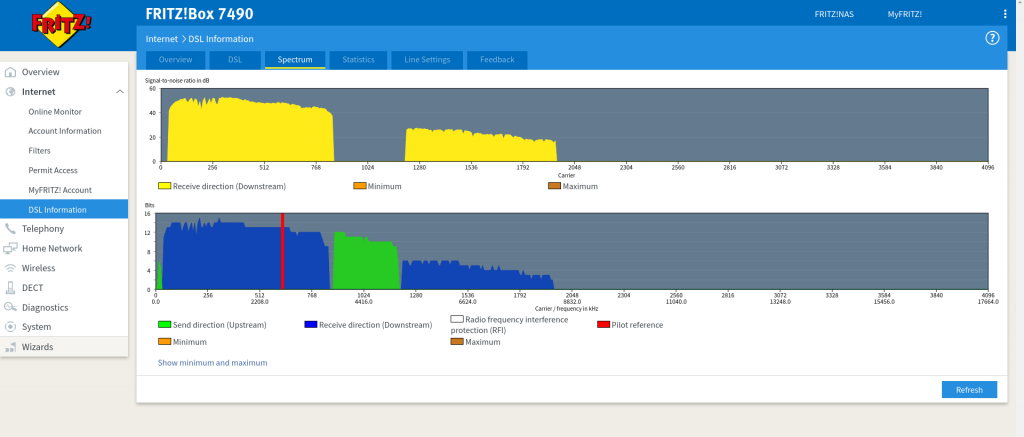
Task: Click yellow Receive direction swatch in SNR legend
Action: 165,186
